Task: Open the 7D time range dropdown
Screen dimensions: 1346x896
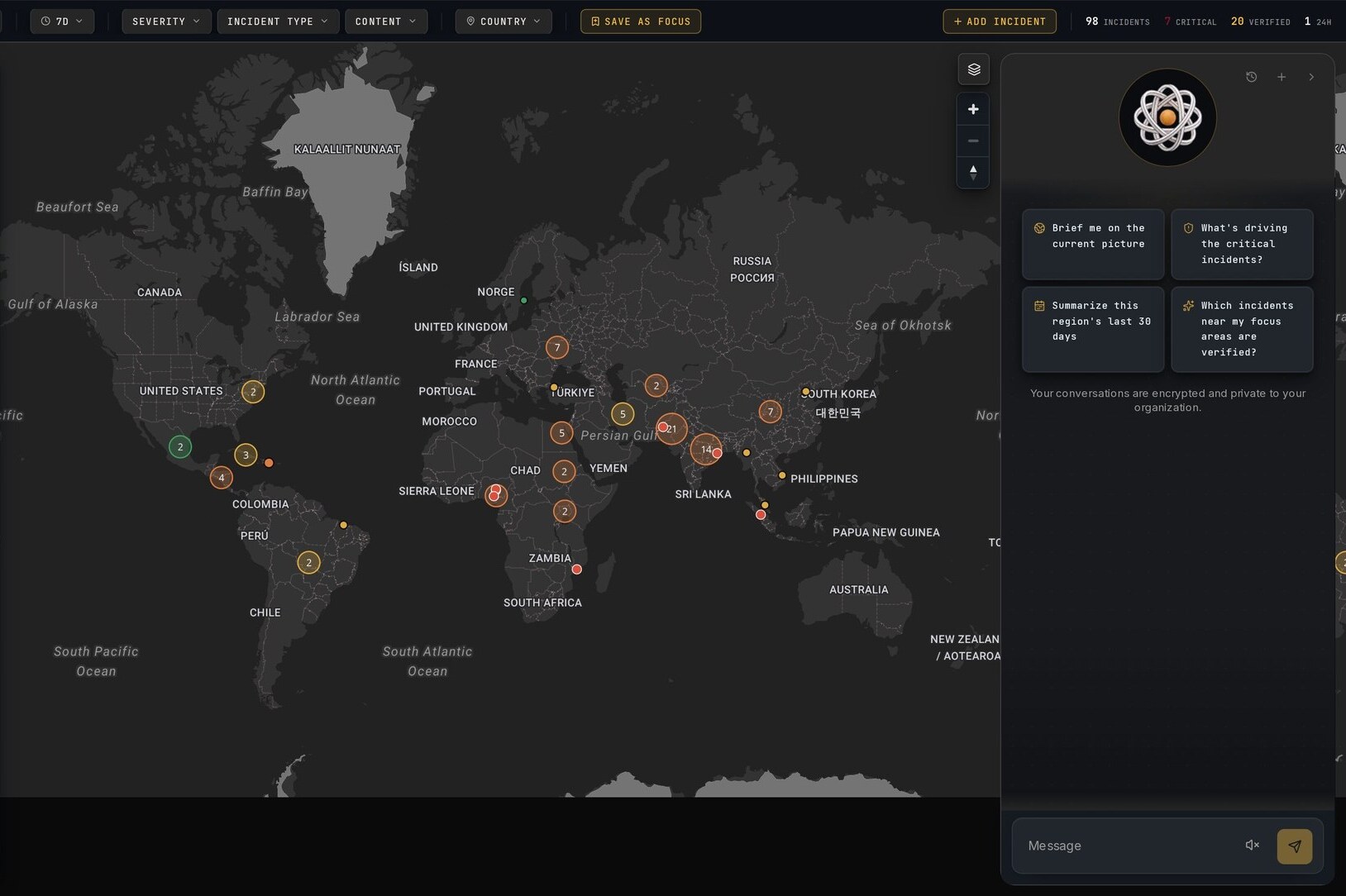Action: click(x=62, y=21)
